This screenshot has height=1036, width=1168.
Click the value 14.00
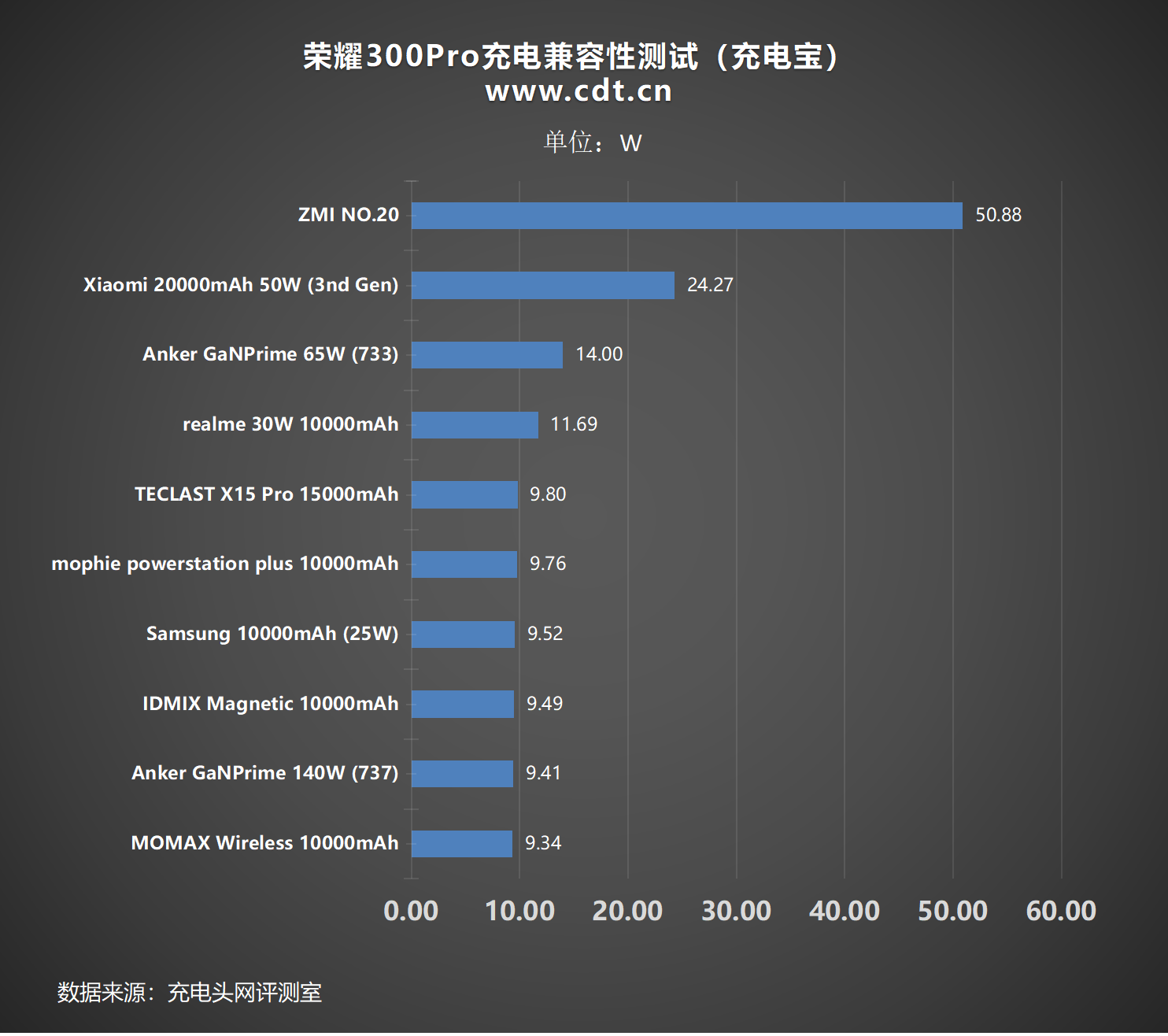pos(599,354)
